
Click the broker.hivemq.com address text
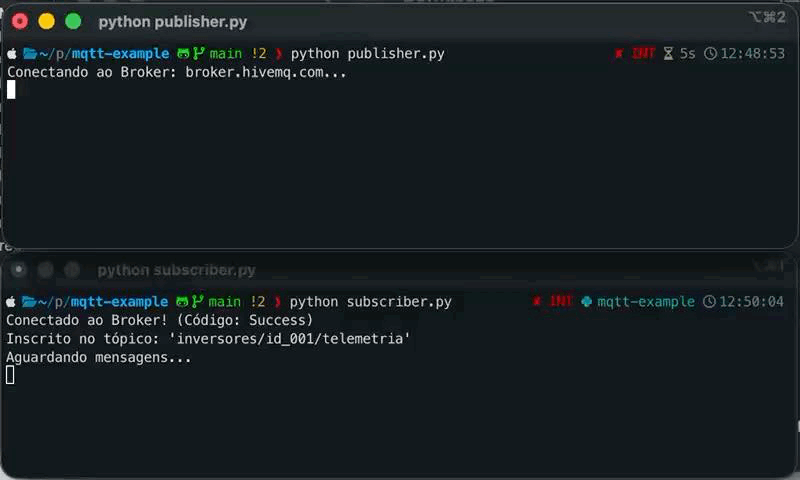(265, 72)
